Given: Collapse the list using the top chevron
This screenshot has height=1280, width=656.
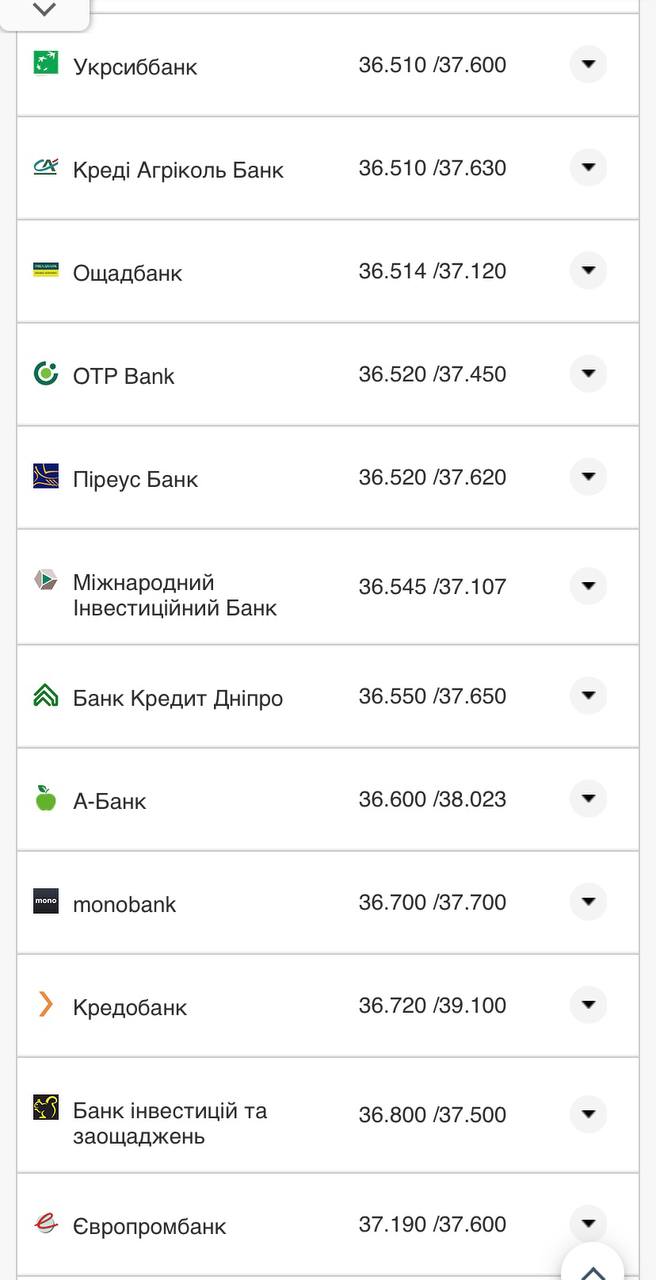Looking at the screenshot, I should 43,10.
